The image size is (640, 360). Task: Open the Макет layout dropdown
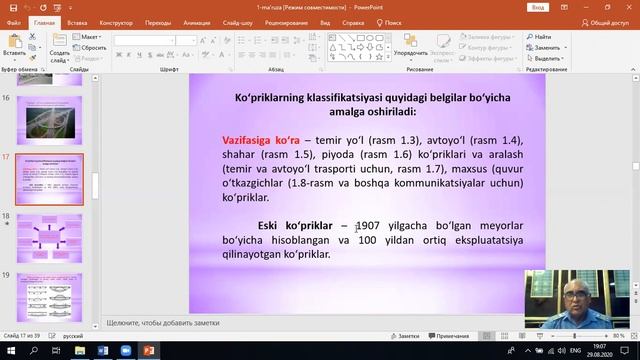pos(87,37)
